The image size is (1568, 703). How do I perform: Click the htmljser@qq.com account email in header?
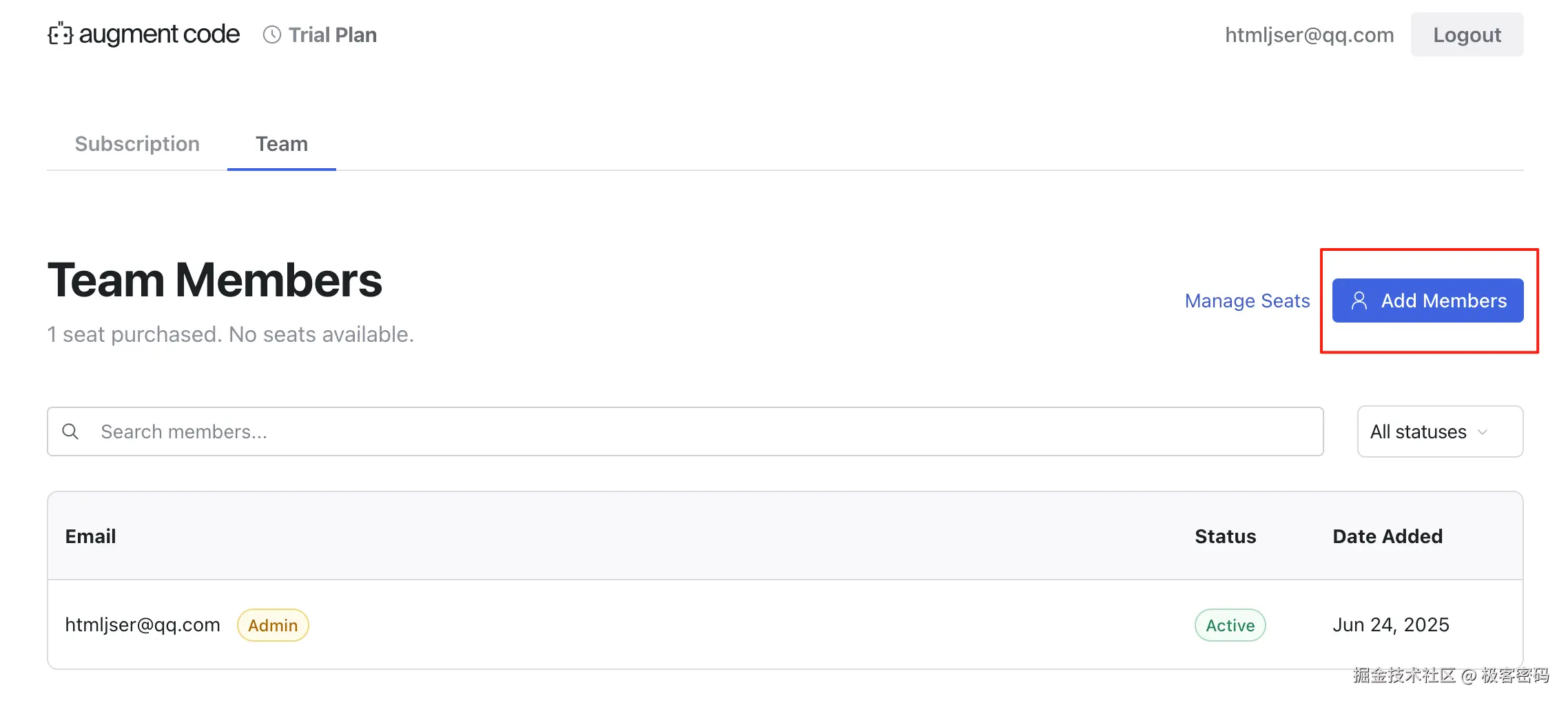click(1309, 34)
